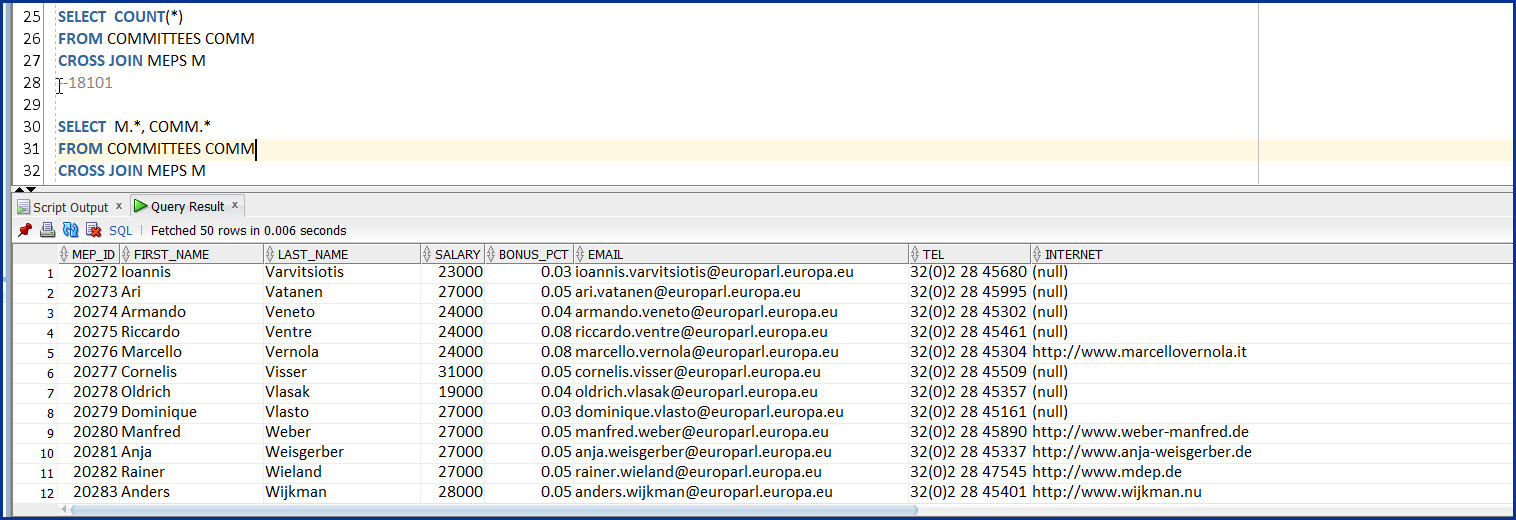Pin the Query Result panel
Image resolution: width=1516 pixels, height=520 pixels.
tap(25, 230)
